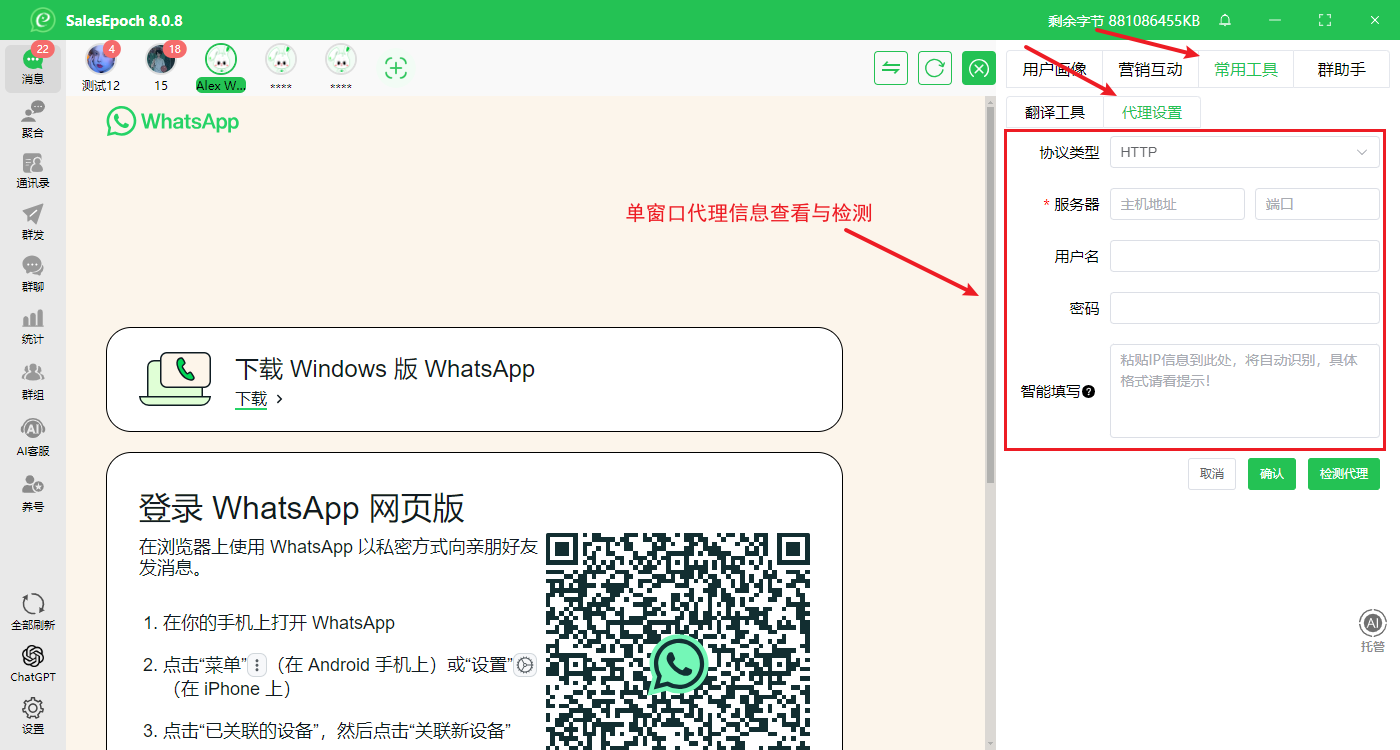This screenshot has width=1400, height=750.
Task: Open the 翻译工具 sub-tab
Action: click(1055, 112)
